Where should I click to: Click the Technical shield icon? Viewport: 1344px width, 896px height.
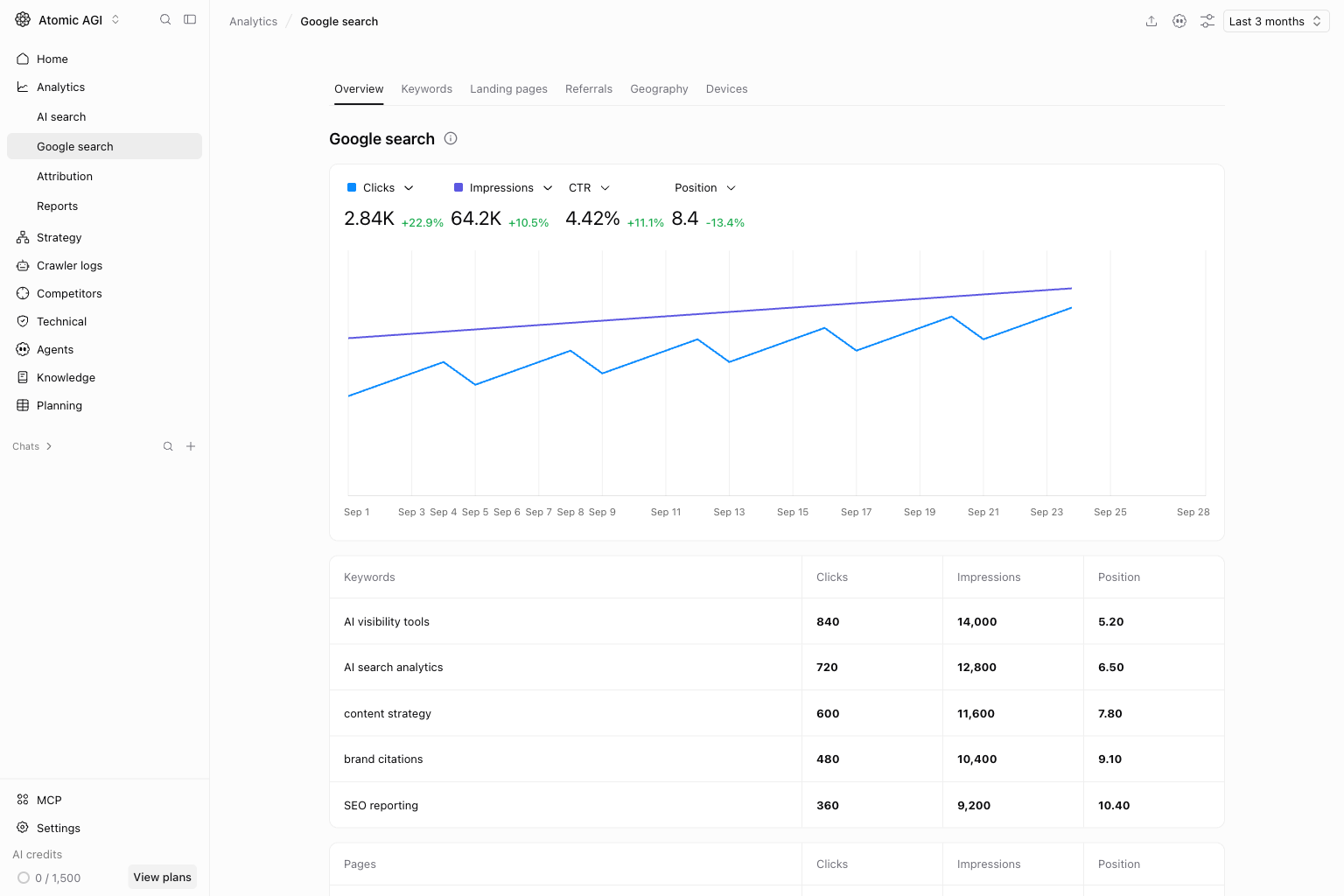click(x=23, y=321)
